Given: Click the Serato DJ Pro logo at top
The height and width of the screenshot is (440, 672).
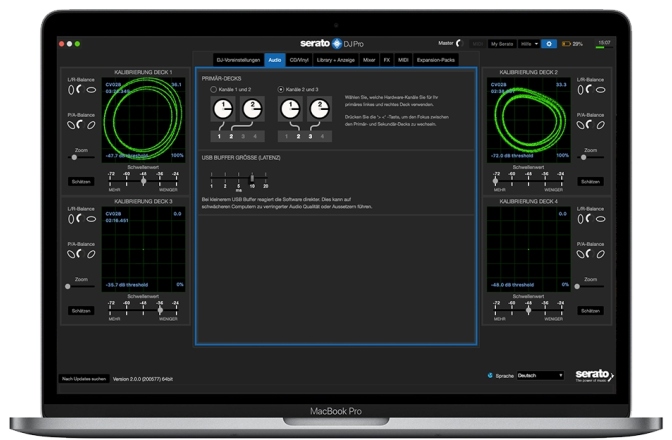Looking at the screenshot, I should click(x=332, y=43).
